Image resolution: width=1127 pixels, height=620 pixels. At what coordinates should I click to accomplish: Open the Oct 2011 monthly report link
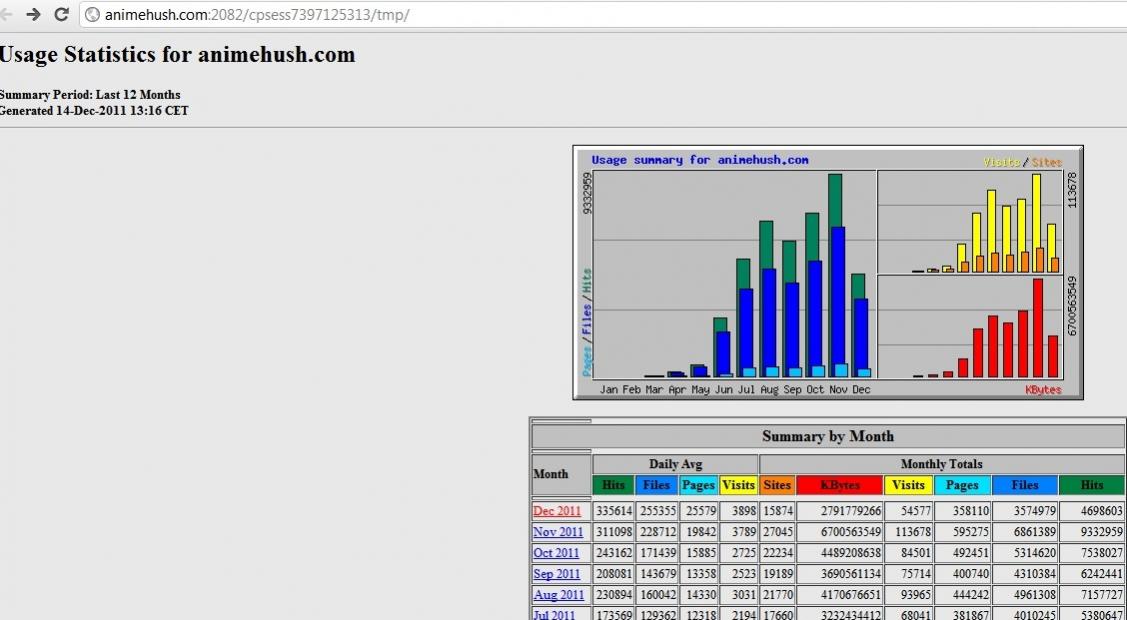(x=556, y=553)
